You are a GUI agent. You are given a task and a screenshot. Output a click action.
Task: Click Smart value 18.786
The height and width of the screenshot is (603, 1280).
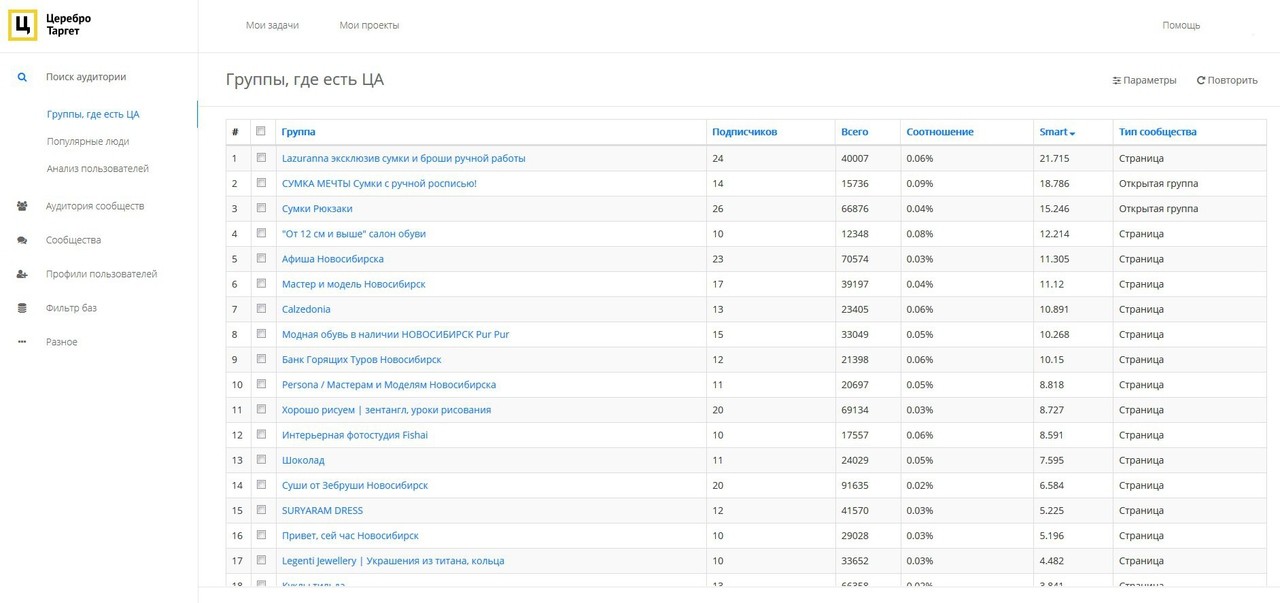tap(1054, 183)
